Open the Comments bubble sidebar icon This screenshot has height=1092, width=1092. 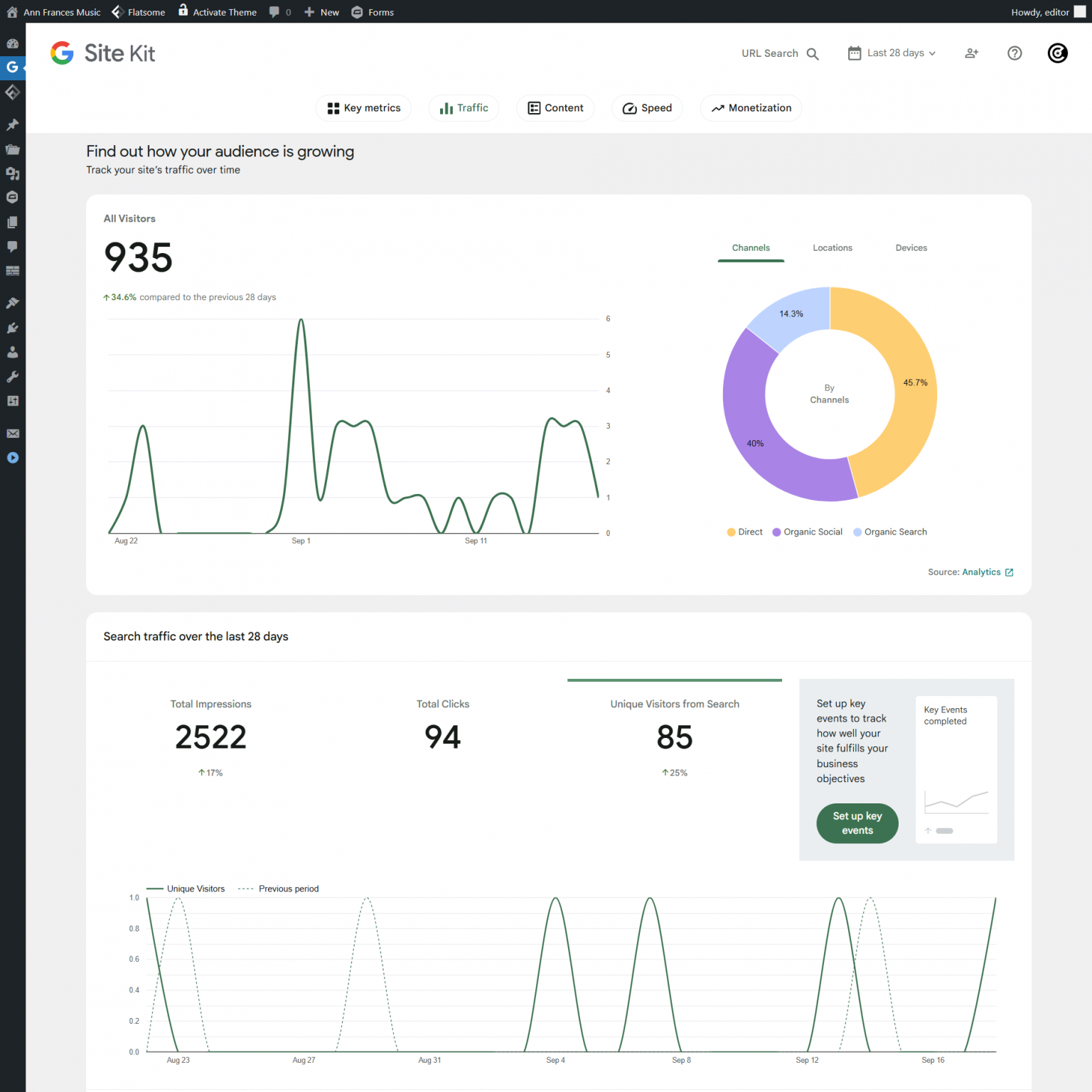coord(12,247)
